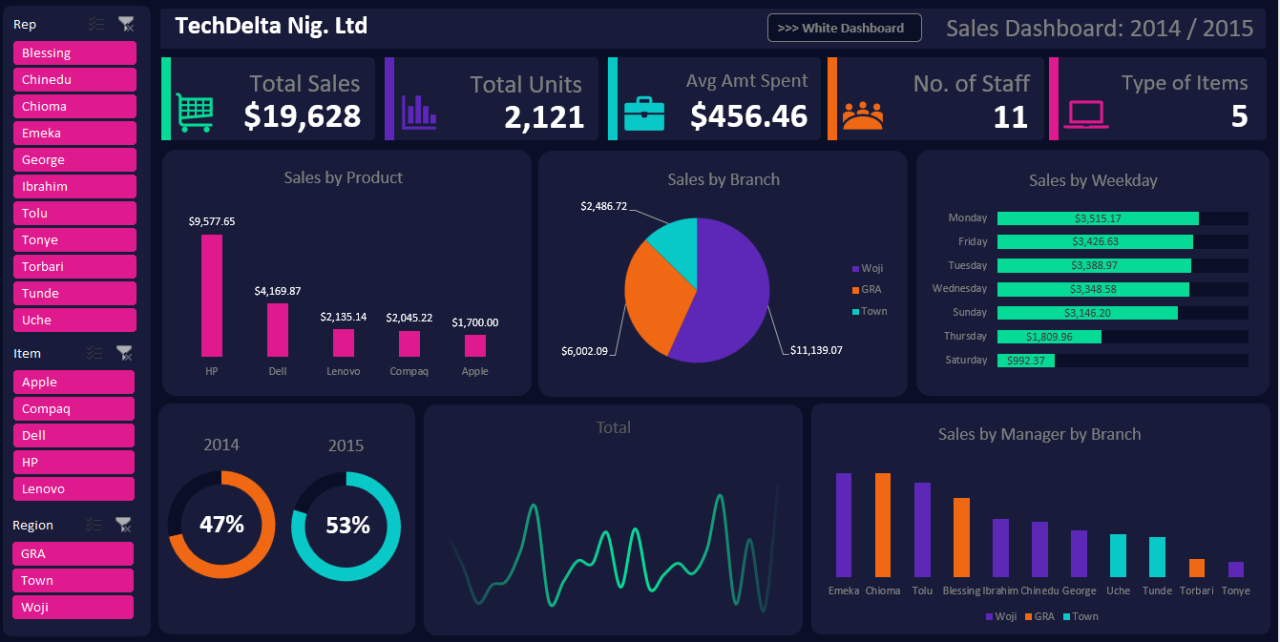Toggle the Apple item filter

[73, 382]
